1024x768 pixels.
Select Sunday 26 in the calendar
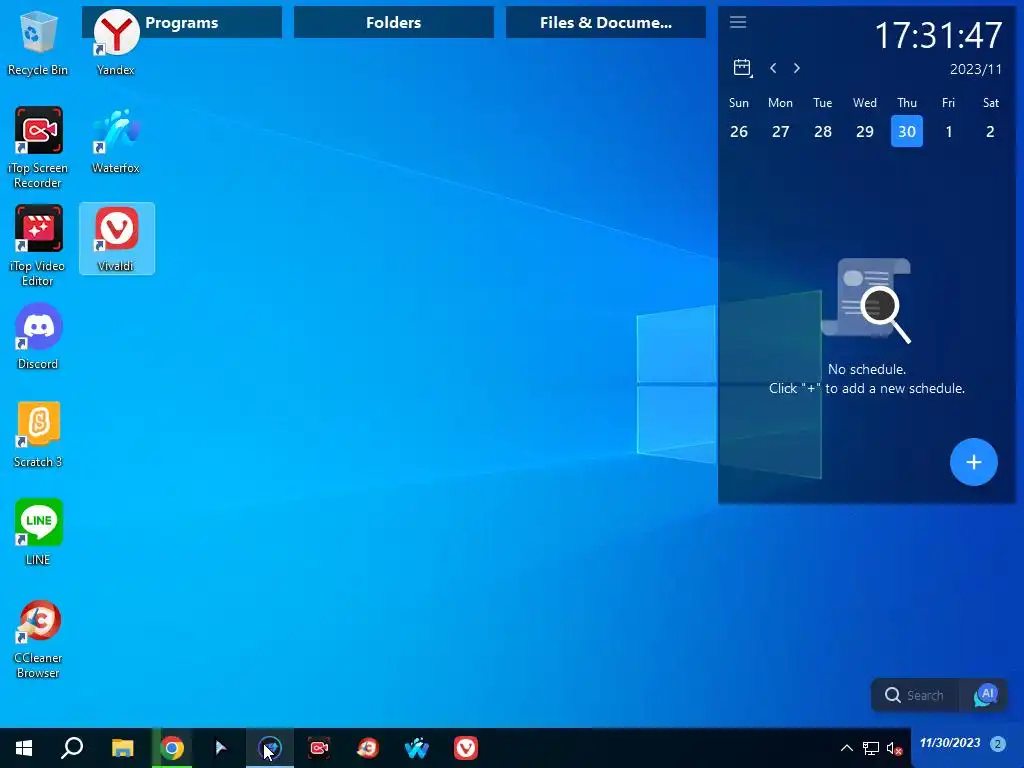coord(739,131)
